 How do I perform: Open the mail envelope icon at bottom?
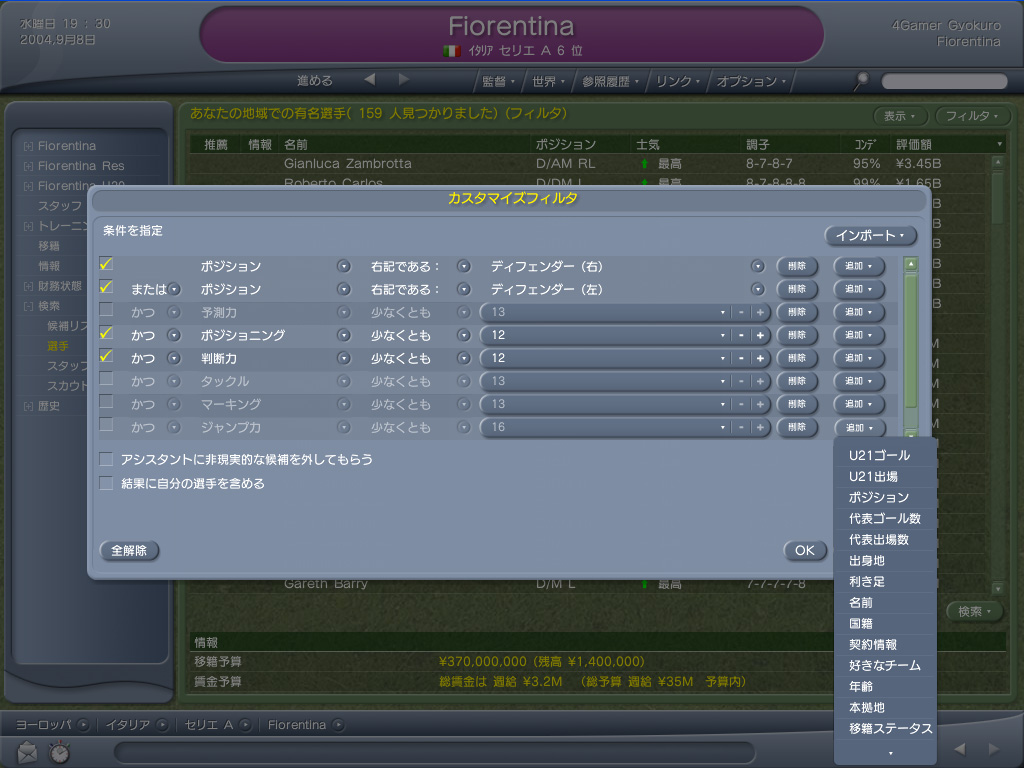(x=27, y=753)
